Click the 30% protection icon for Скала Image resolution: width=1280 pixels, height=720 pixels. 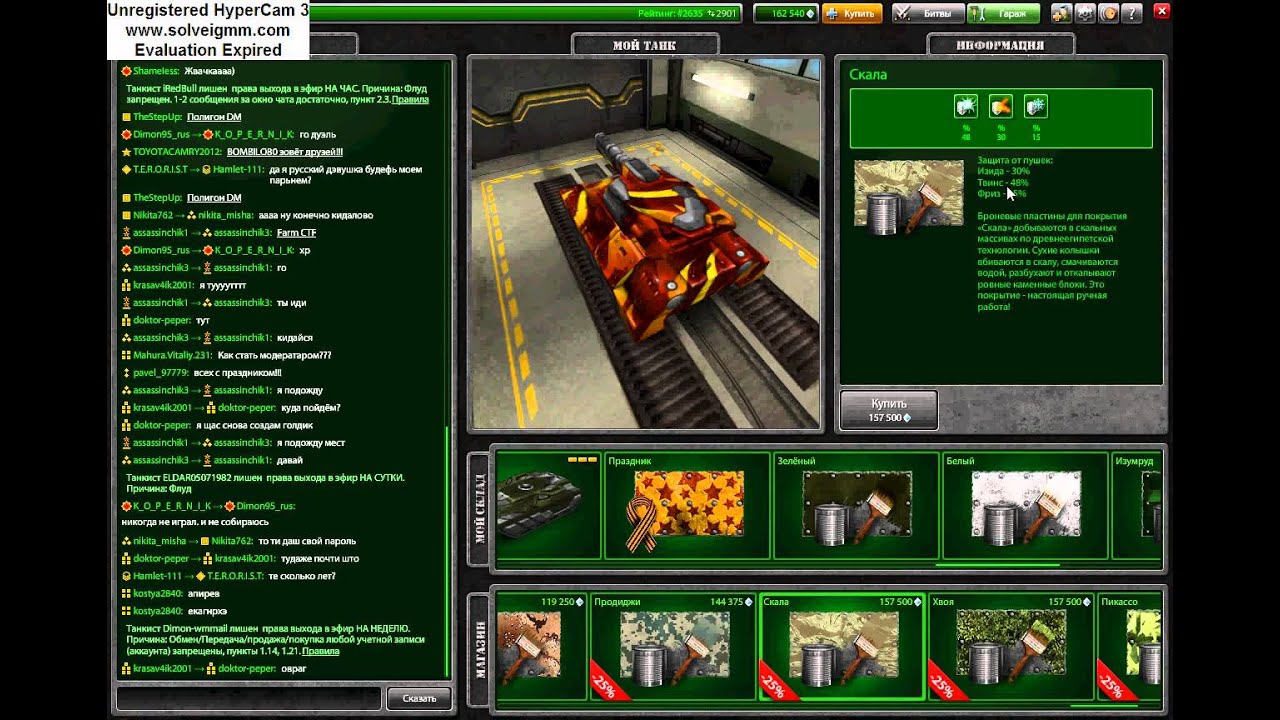pos(1001,106)
